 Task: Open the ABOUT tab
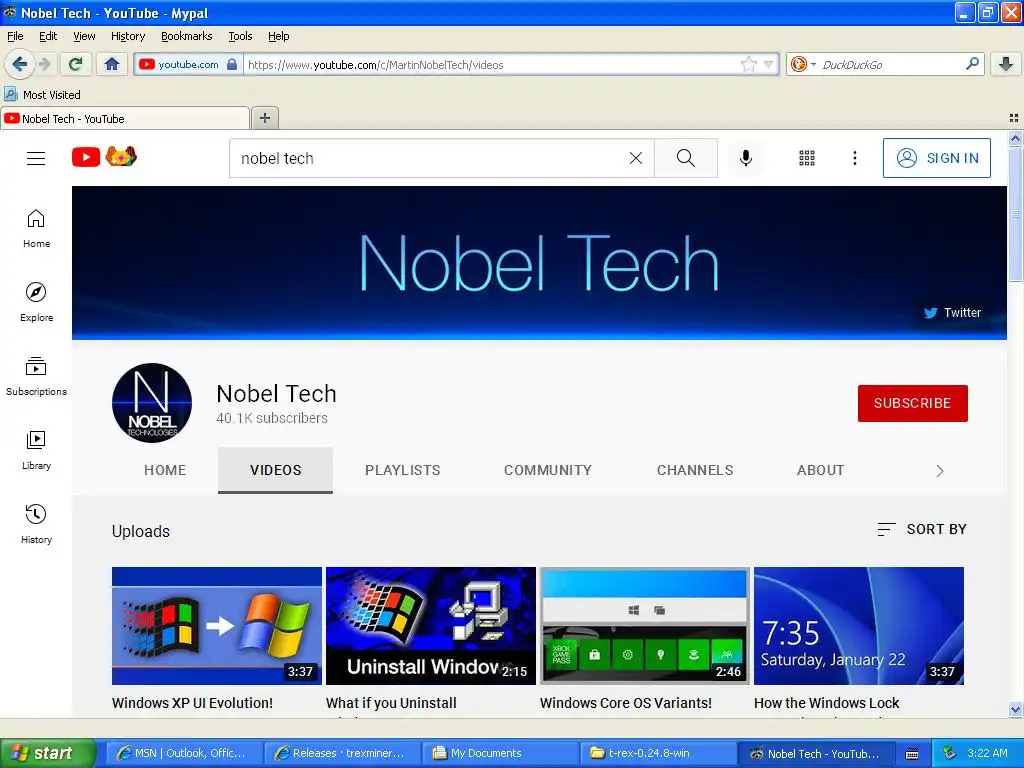point(820,470)
